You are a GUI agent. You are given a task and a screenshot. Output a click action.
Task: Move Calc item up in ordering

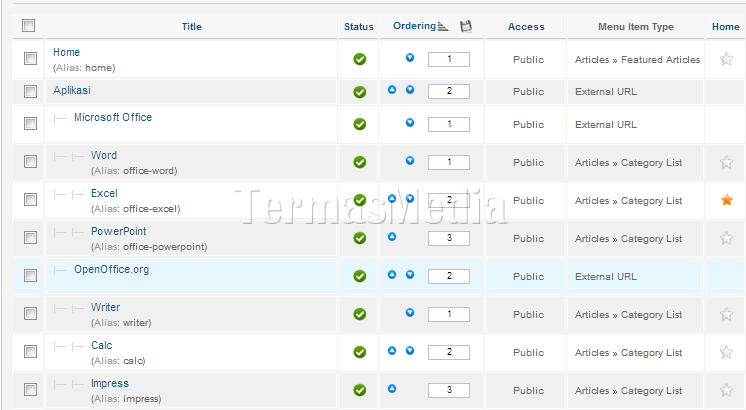pos(392,351)
